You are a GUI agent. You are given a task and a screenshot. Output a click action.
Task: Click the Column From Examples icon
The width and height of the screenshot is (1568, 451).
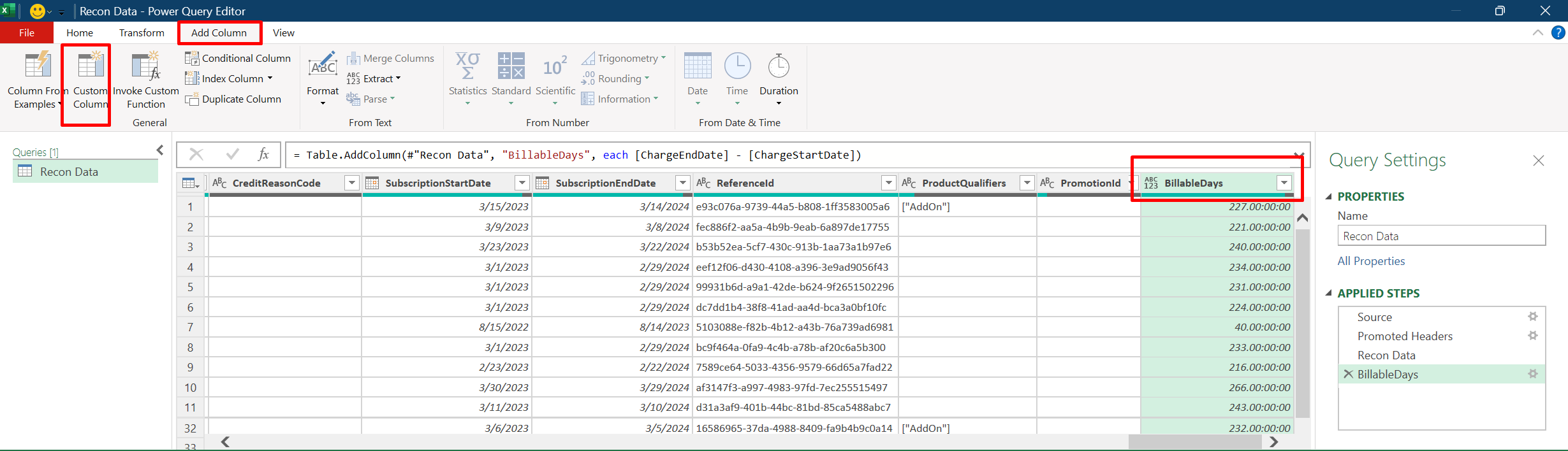click(x=38, y=66)
